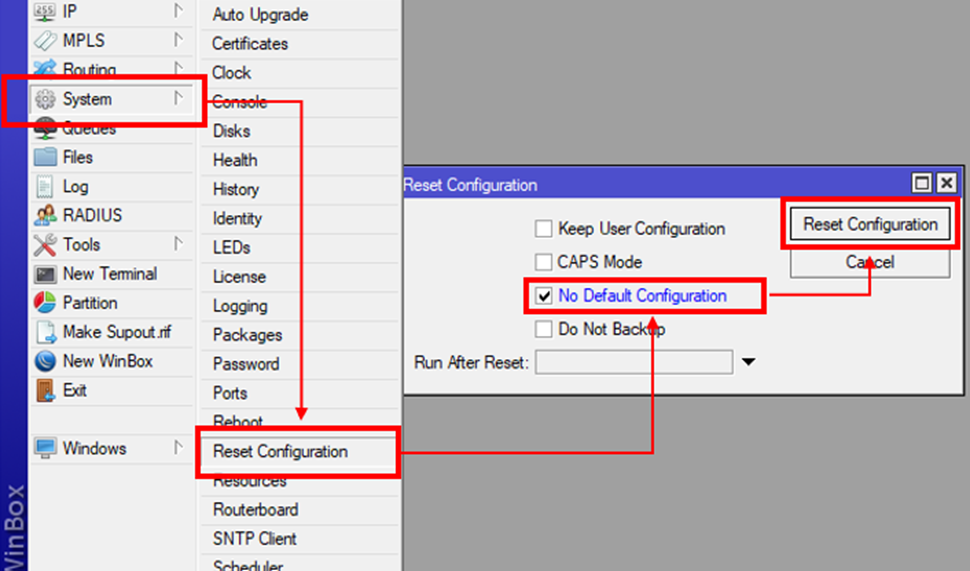Toggle the CAPS Mode checkbox
The width and height of the screenshot is (970, 571).
point(543,262)
